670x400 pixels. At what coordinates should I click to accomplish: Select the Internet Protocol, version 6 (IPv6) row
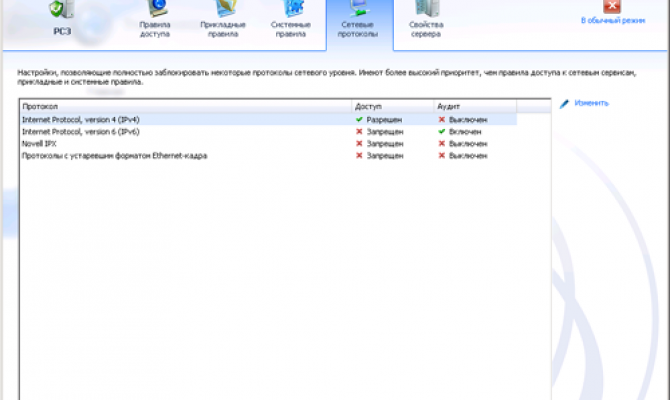268,132
